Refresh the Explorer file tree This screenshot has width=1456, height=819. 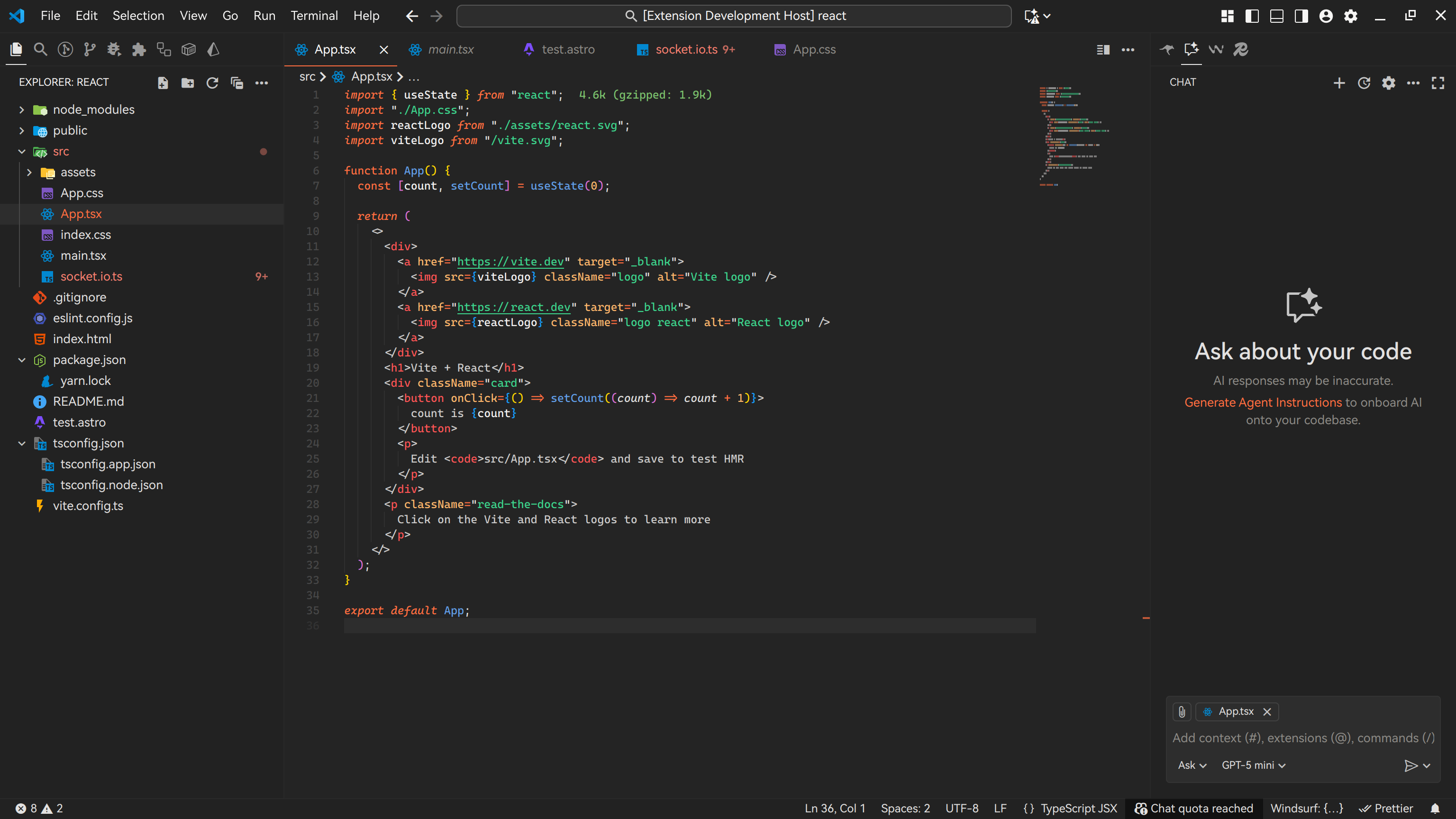coord(212,82)
